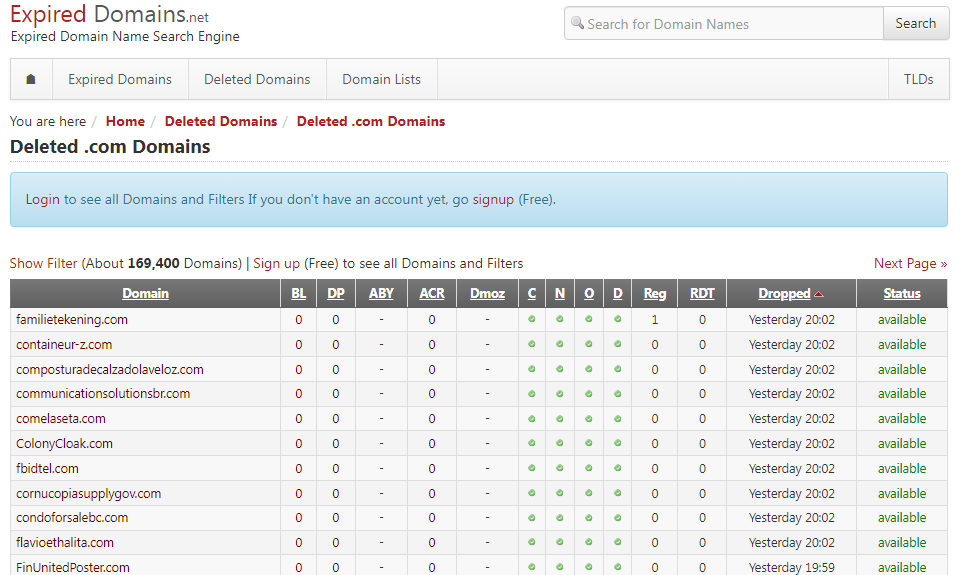Sort table by O column header
The image size is (961, 575).
[x=589, y=294]
